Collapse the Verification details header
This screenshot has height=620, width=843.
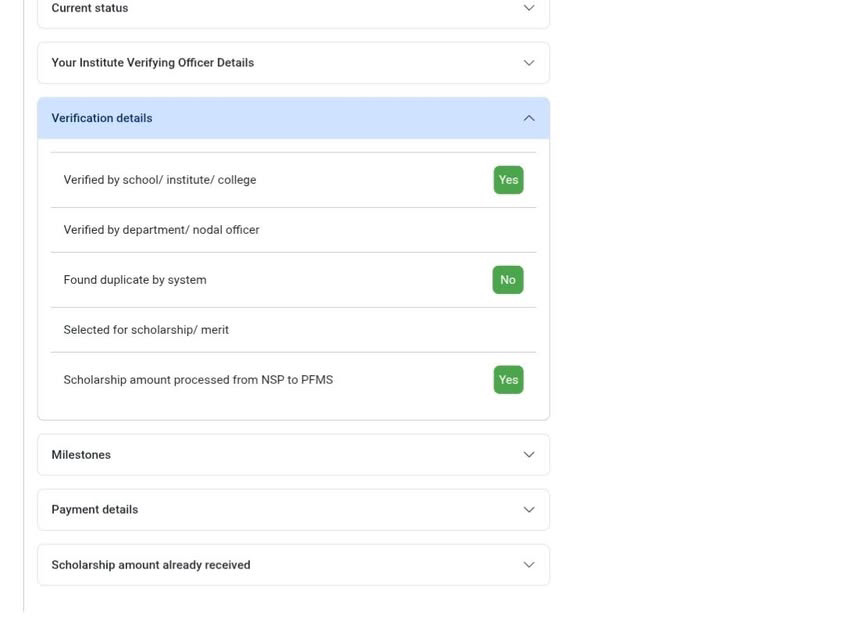tap(102, 118)
